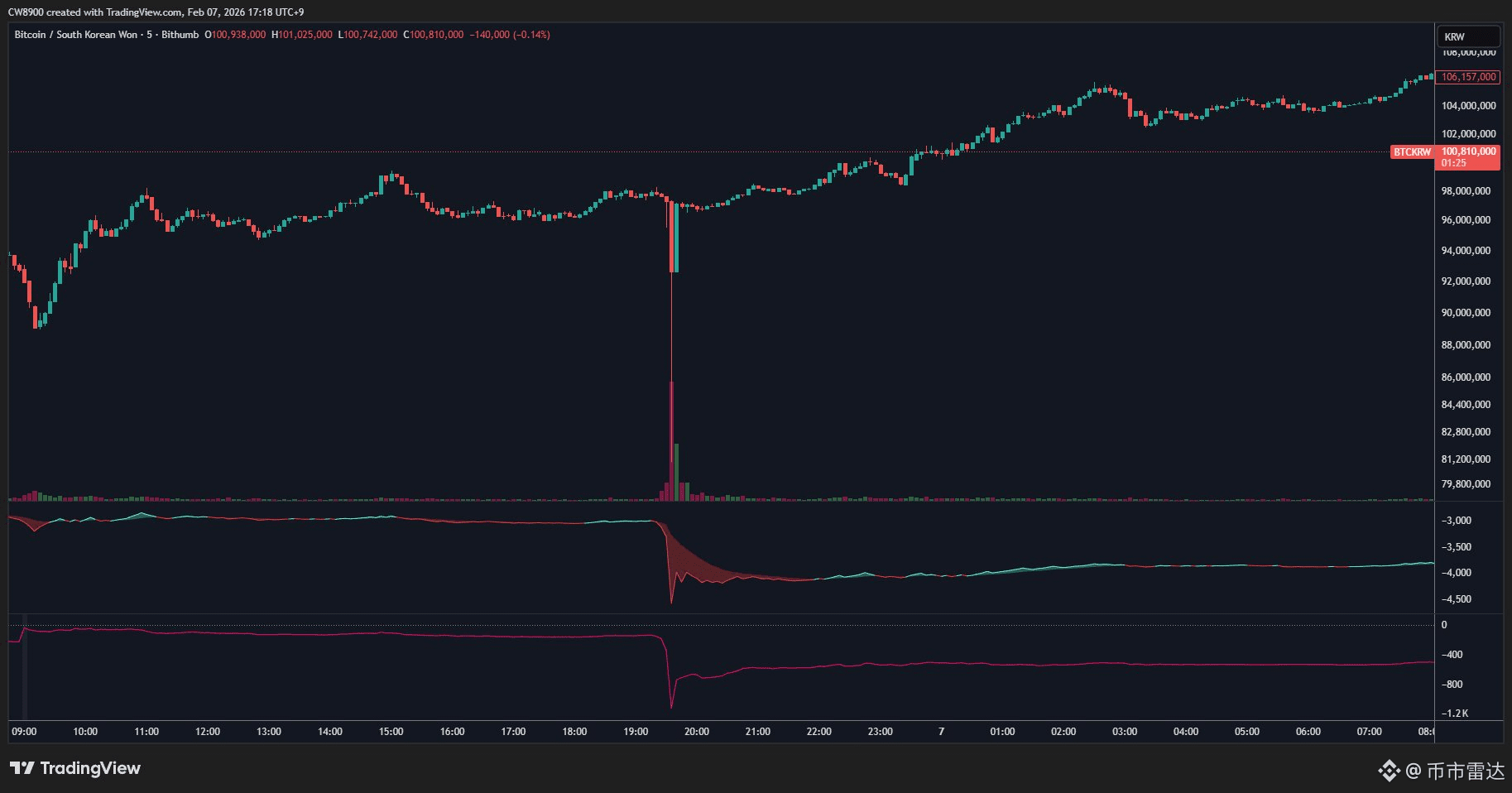Click the 96,000,000 price axis label
This screenshot has width=1512, height=793.
[x=1466, y=220]
